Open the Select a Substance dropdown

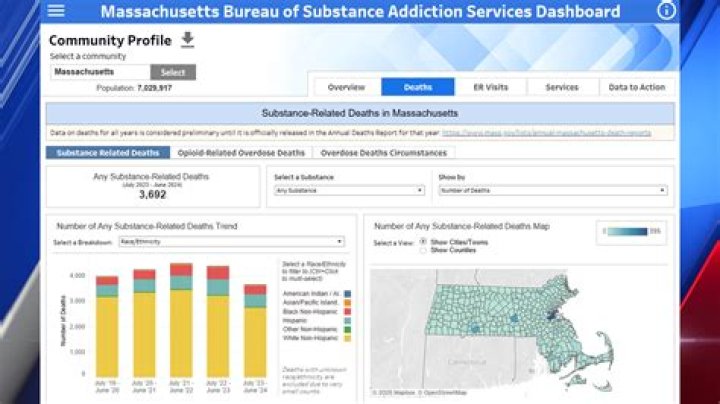click(349, 190)
